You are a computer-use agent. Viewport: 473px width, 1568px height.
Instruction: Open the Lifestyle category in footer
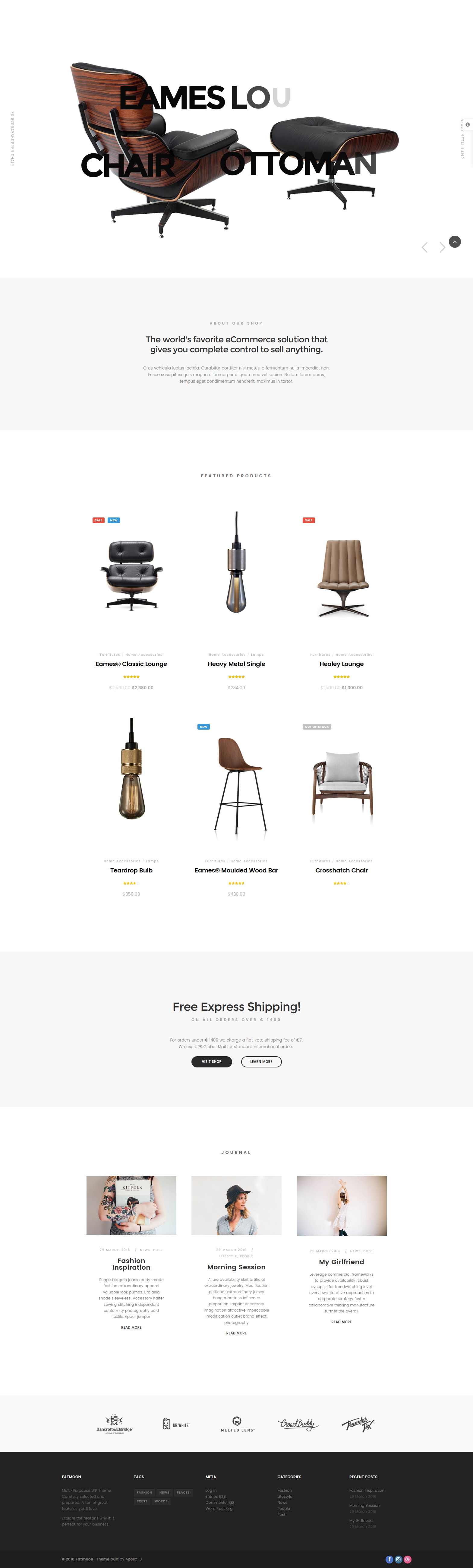pos(285,1496)
